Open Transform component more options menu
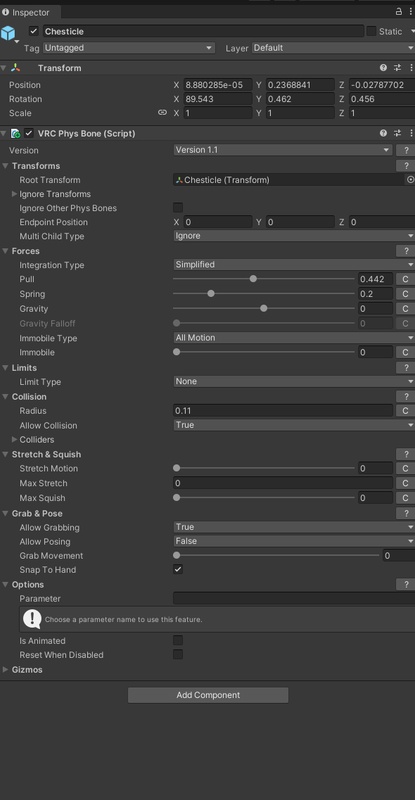 (x=411, y=68)
